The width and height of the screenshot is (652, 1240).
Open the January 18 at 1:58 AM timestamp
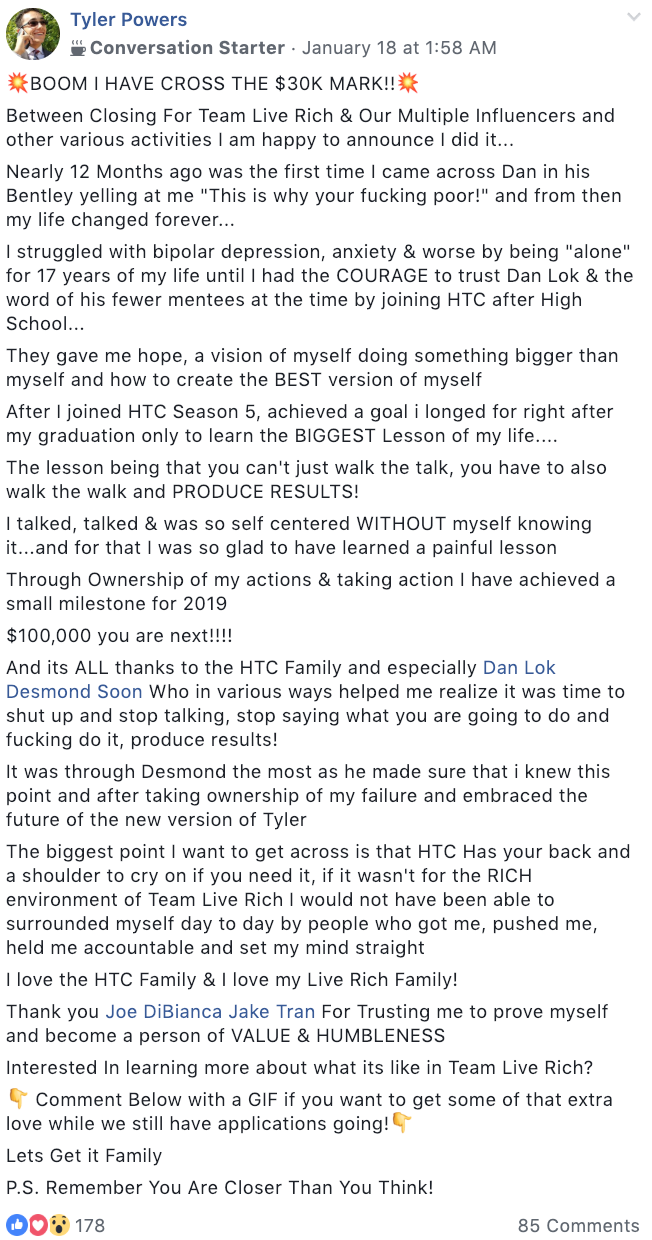point(399,48)
